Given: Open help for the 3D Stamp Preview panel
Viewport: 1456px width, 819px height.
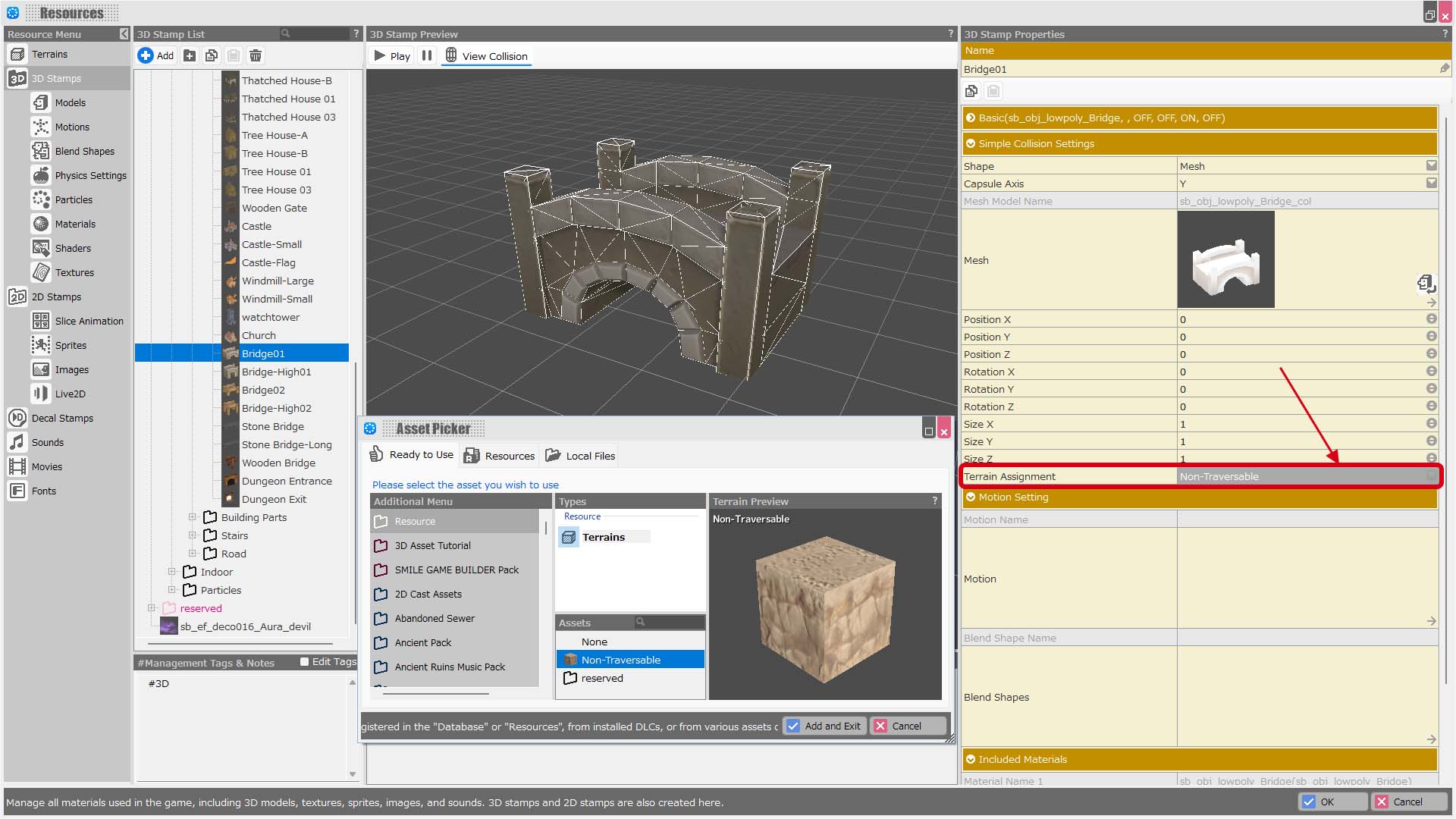Looking at the screenshot, I should (950, 33).
